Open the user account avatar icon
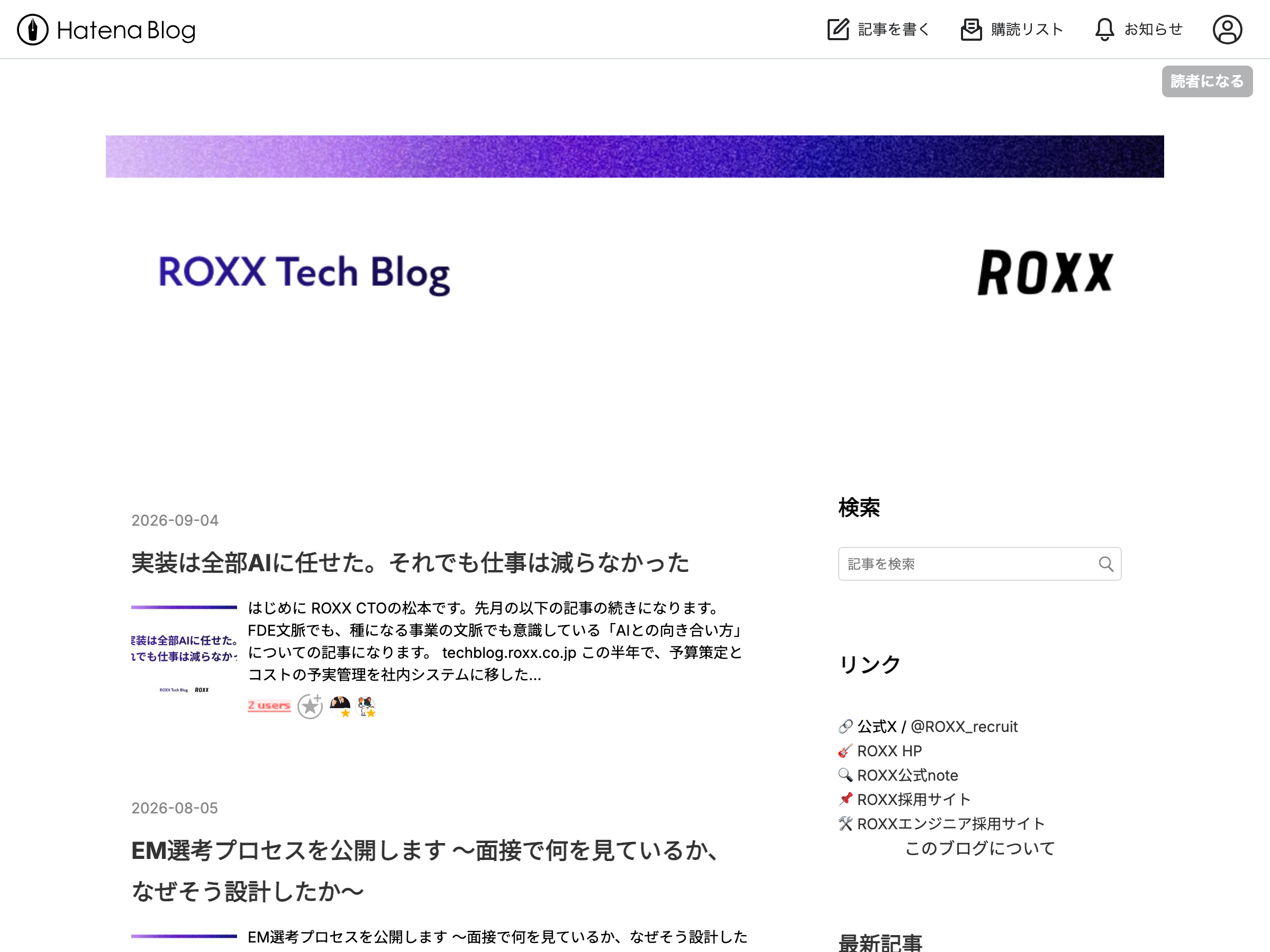 pos(1227,30)
